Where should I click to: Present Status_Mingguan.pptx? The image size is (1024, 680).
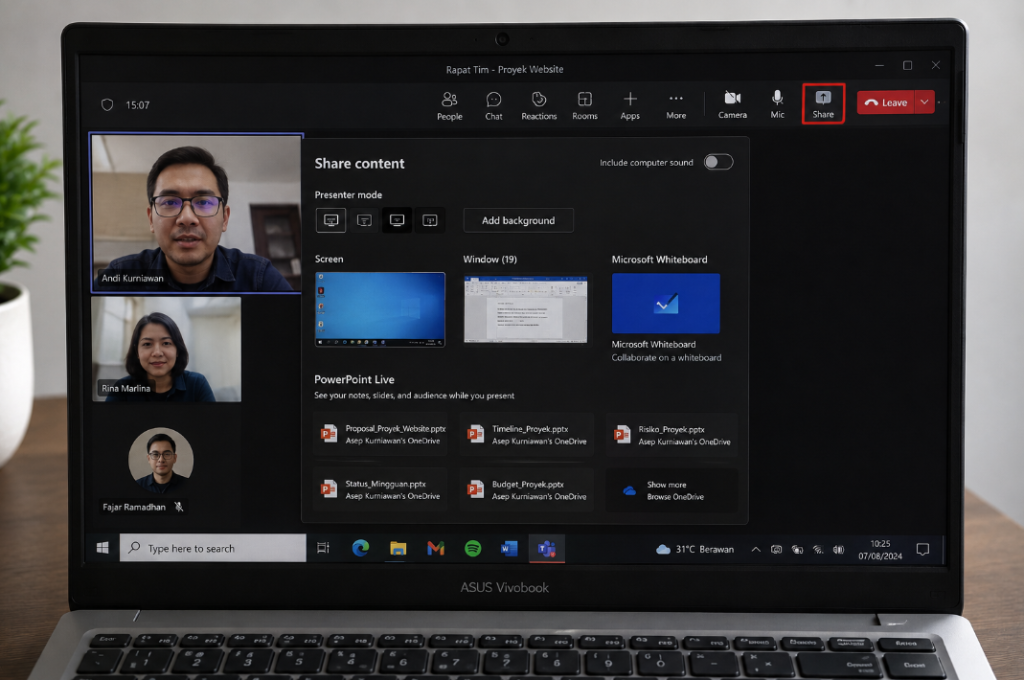(381, 490)
